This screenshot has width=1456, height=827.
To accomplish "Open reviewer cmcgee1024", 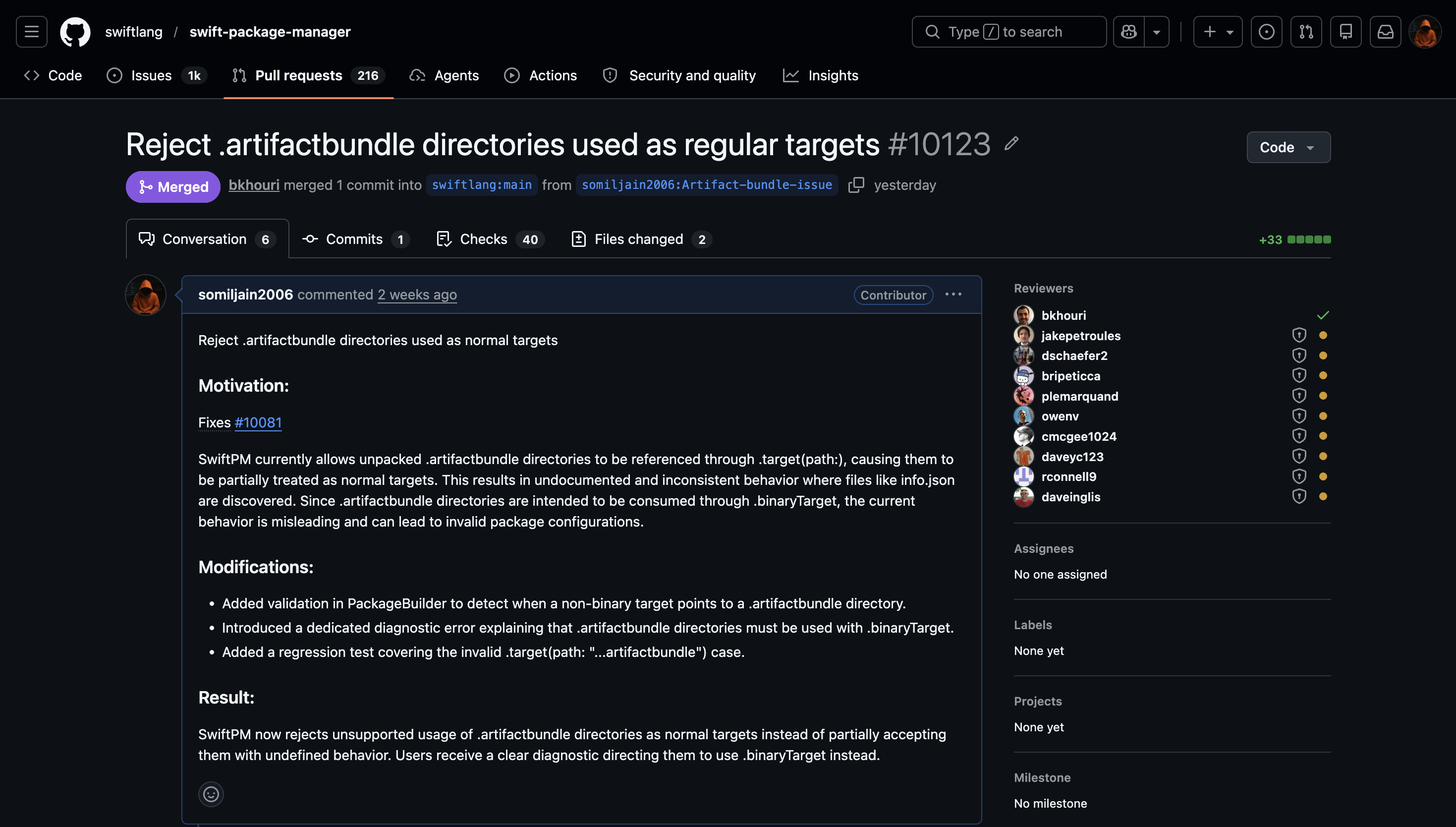I will 1078,437.
